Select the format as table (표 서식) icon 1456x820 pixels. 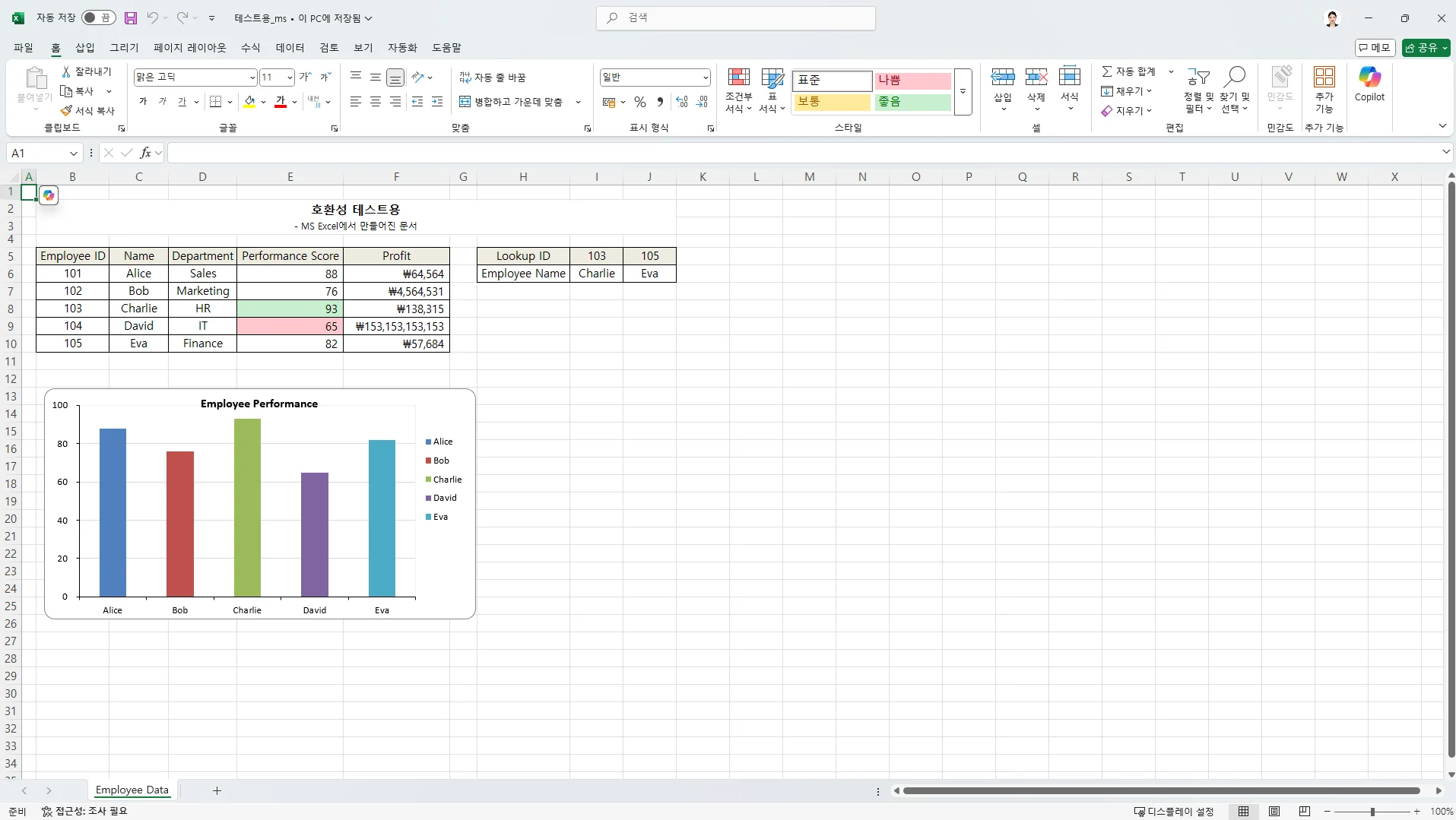tap(772, 90)
